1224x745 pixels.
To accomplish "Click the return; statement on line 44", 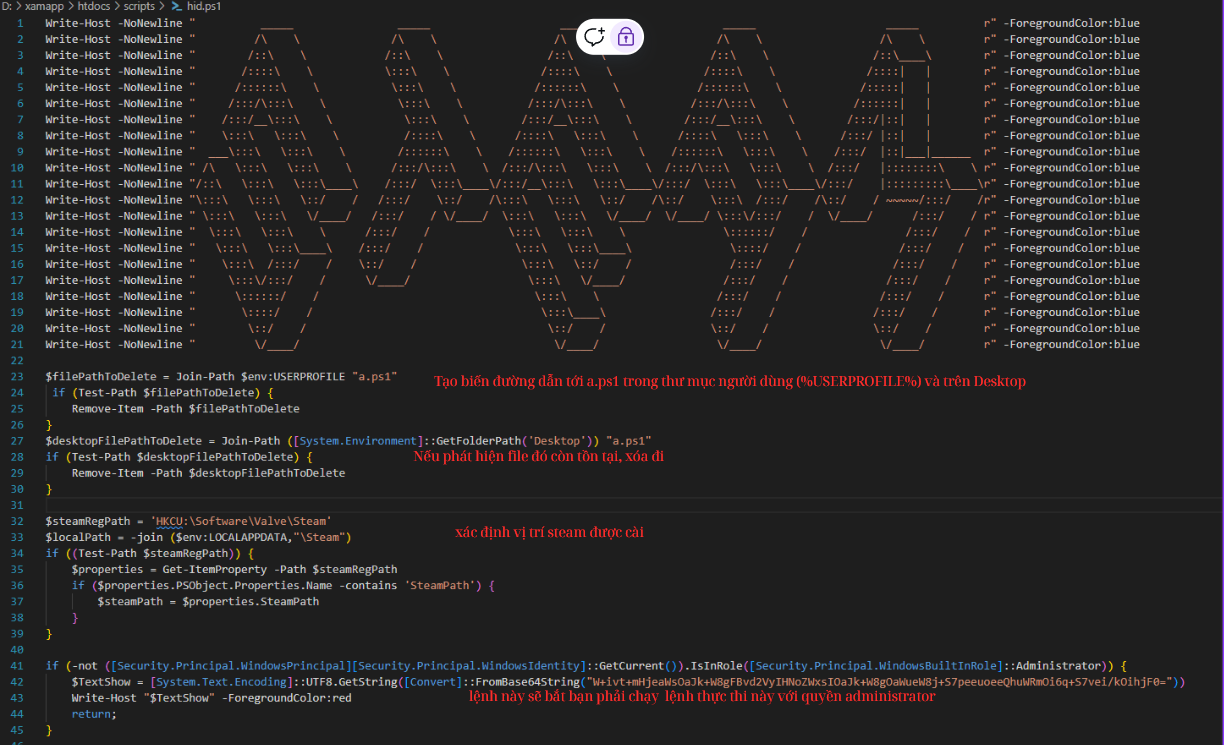I will point(93,713).
